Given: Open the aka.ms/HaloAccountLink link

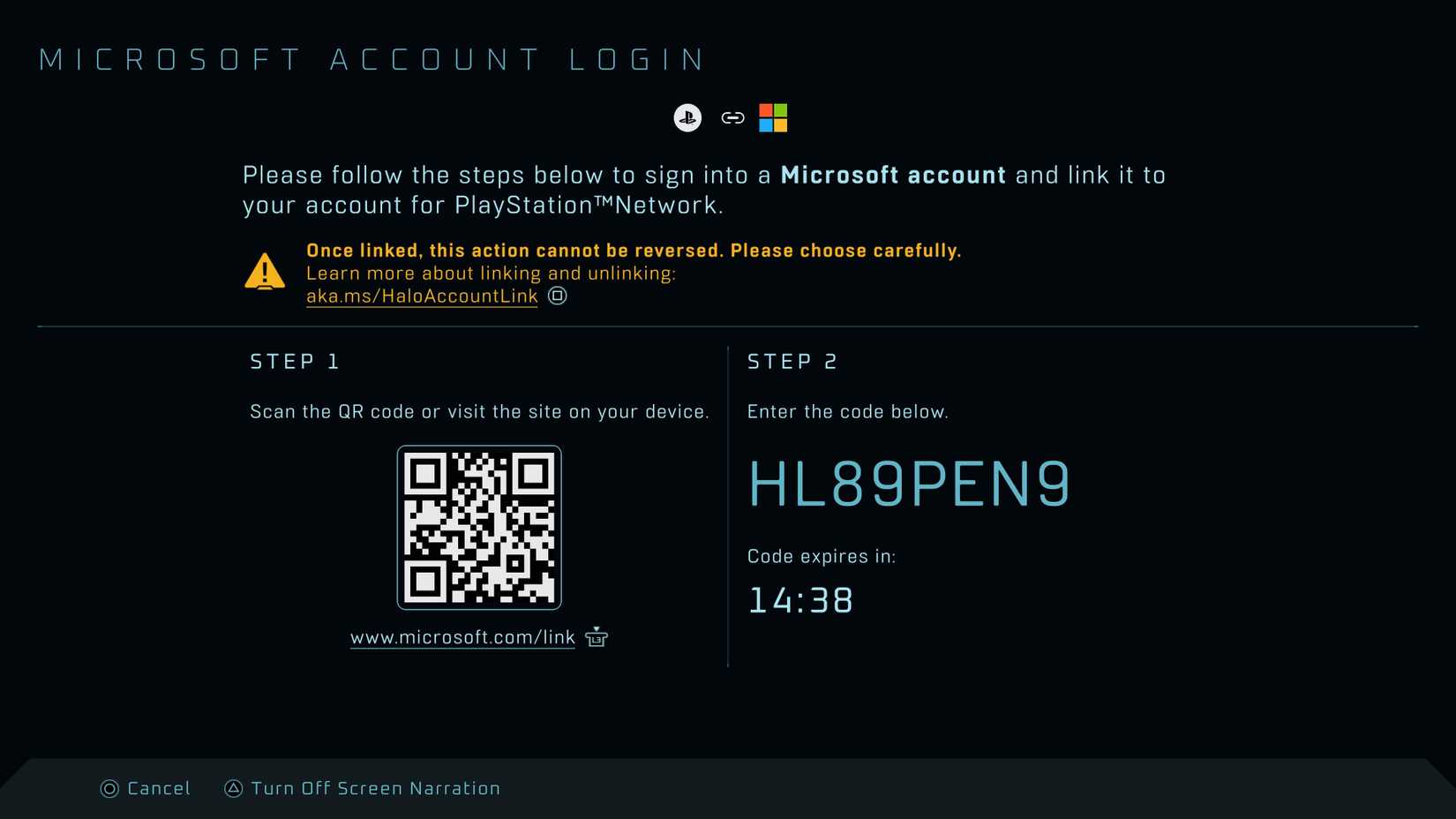Looking at the screenshot, I should click(x=422, y=297).
